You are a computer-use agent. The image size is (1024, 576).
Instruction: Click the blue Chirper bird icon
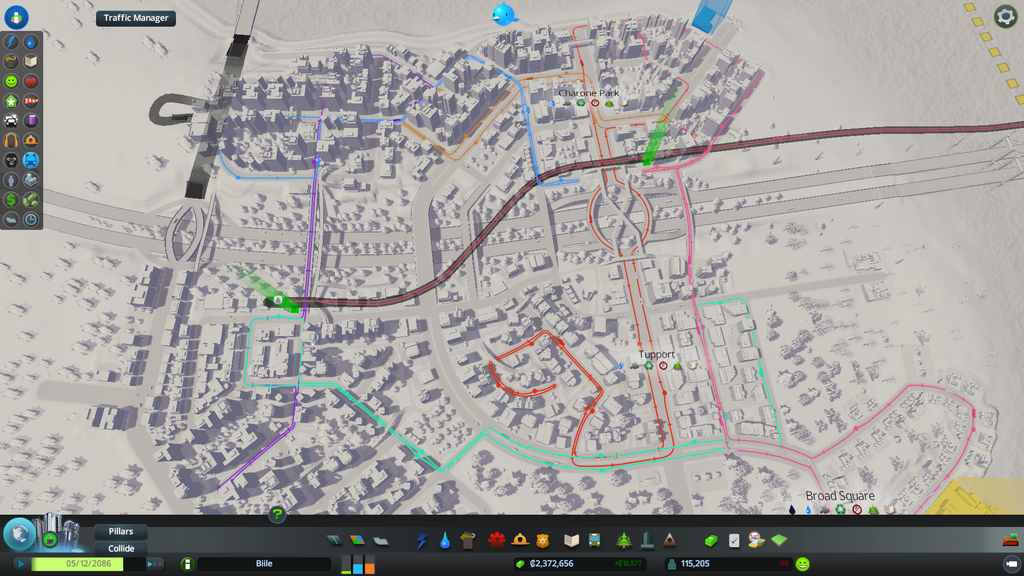point(504,14)
